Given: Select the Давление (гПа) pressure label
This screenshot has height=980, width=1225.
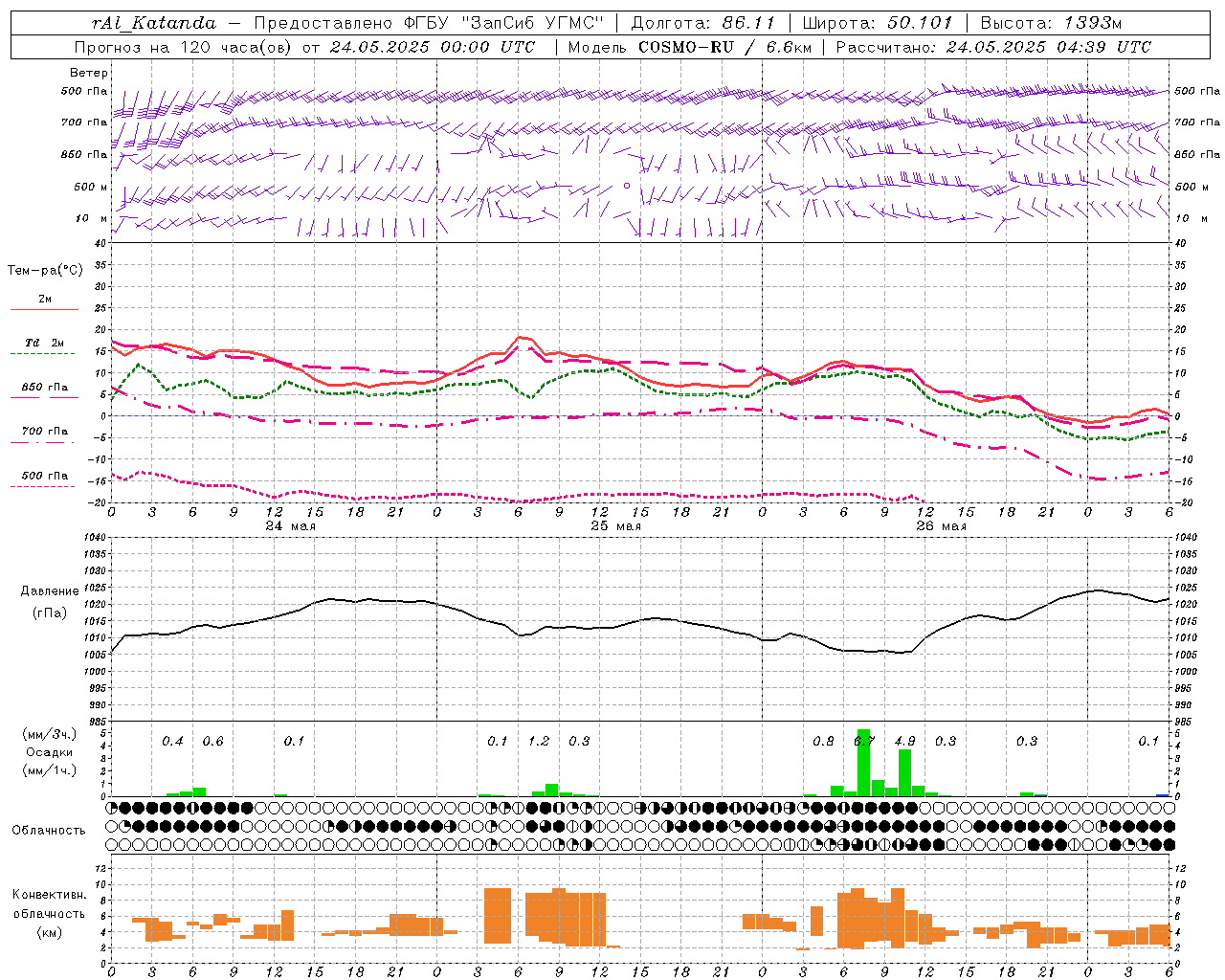Looking at the screenshot, I should tap(50, 602).
